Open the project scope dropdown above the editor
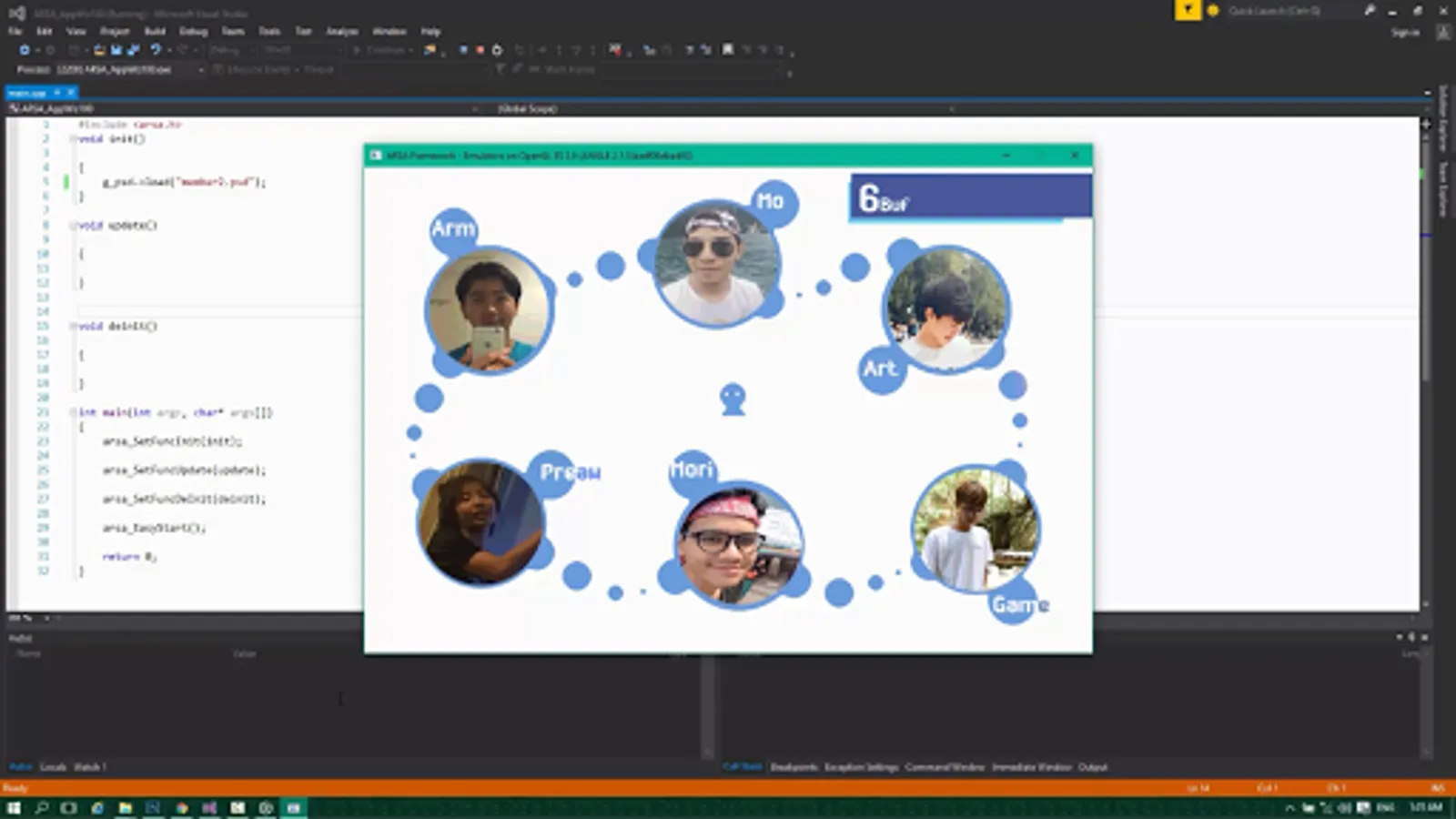The height and width of the screenshot is (819, 1456). [244, 108]
